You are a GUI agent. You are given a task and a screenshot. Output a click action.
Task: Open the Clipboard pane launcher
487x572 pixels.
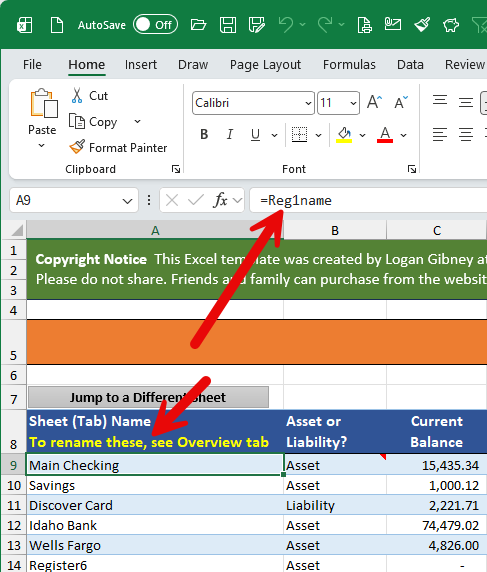tap(176, 169)
